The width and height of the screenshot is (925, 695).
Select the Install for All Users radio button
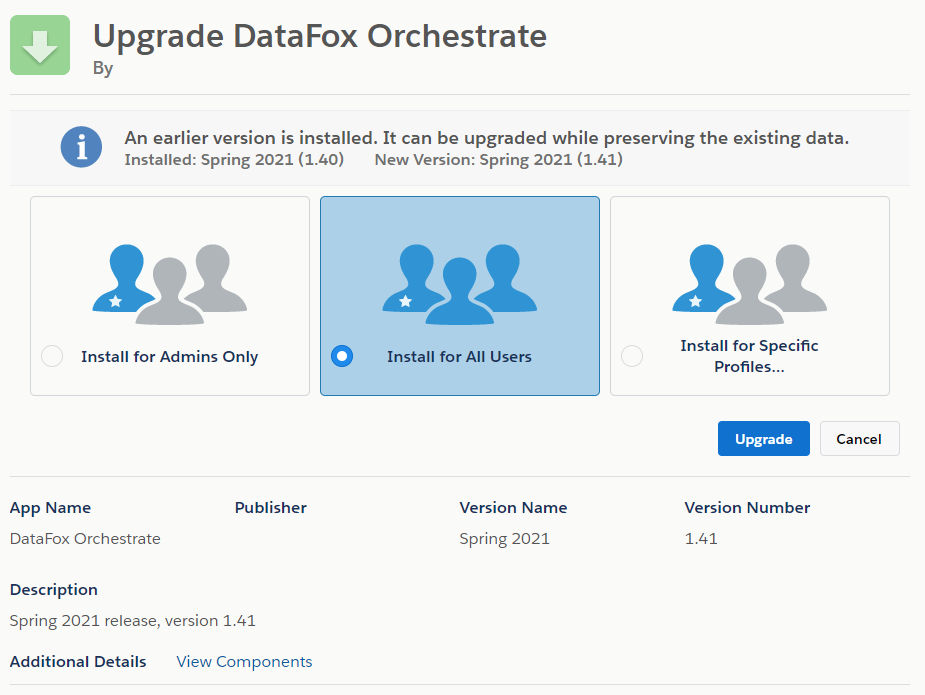coord(342,356)
